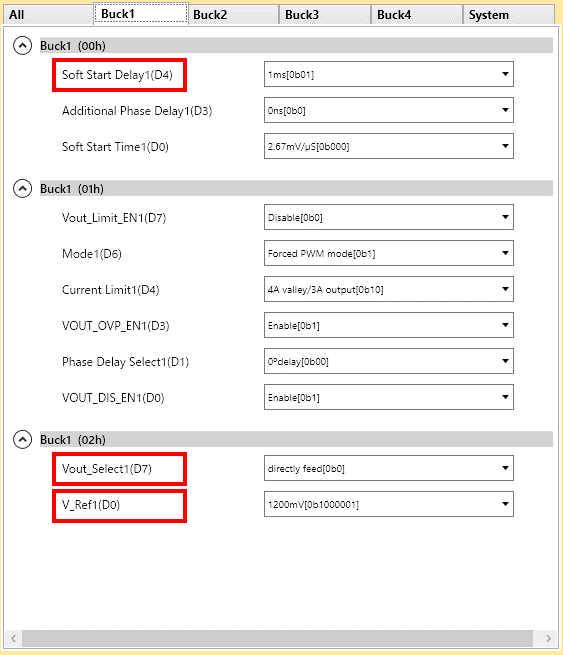
Task: Open the VOUT_OVP_EN1 dropdown arrow
Action: click(x=505, y=325)
